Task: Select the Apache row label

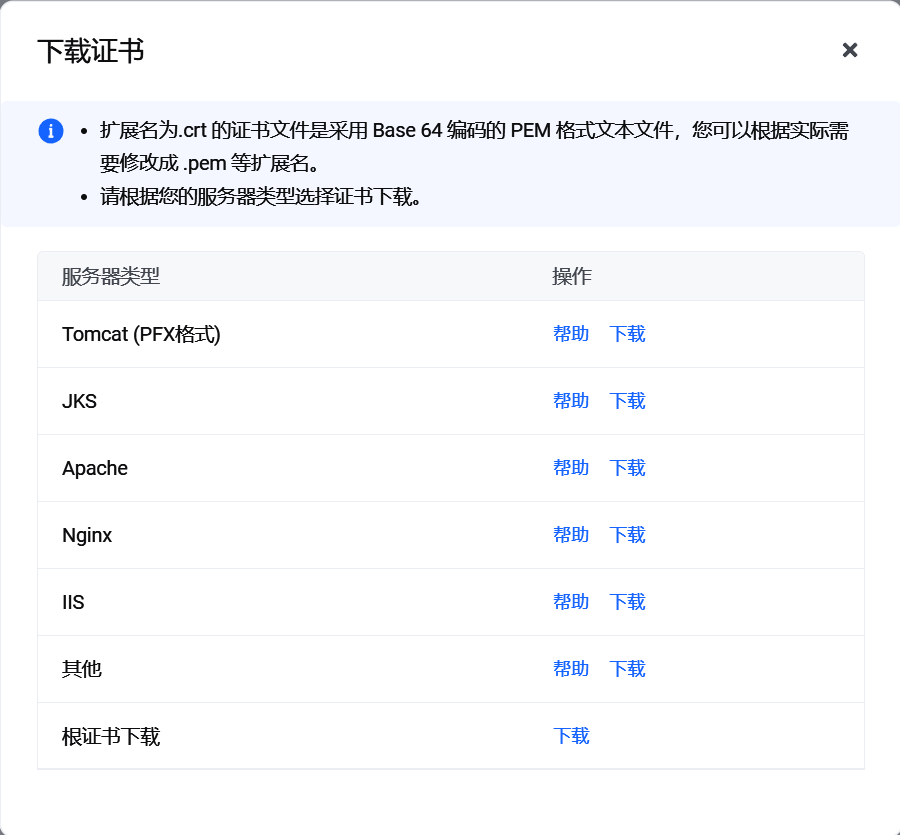Action: 95,469
